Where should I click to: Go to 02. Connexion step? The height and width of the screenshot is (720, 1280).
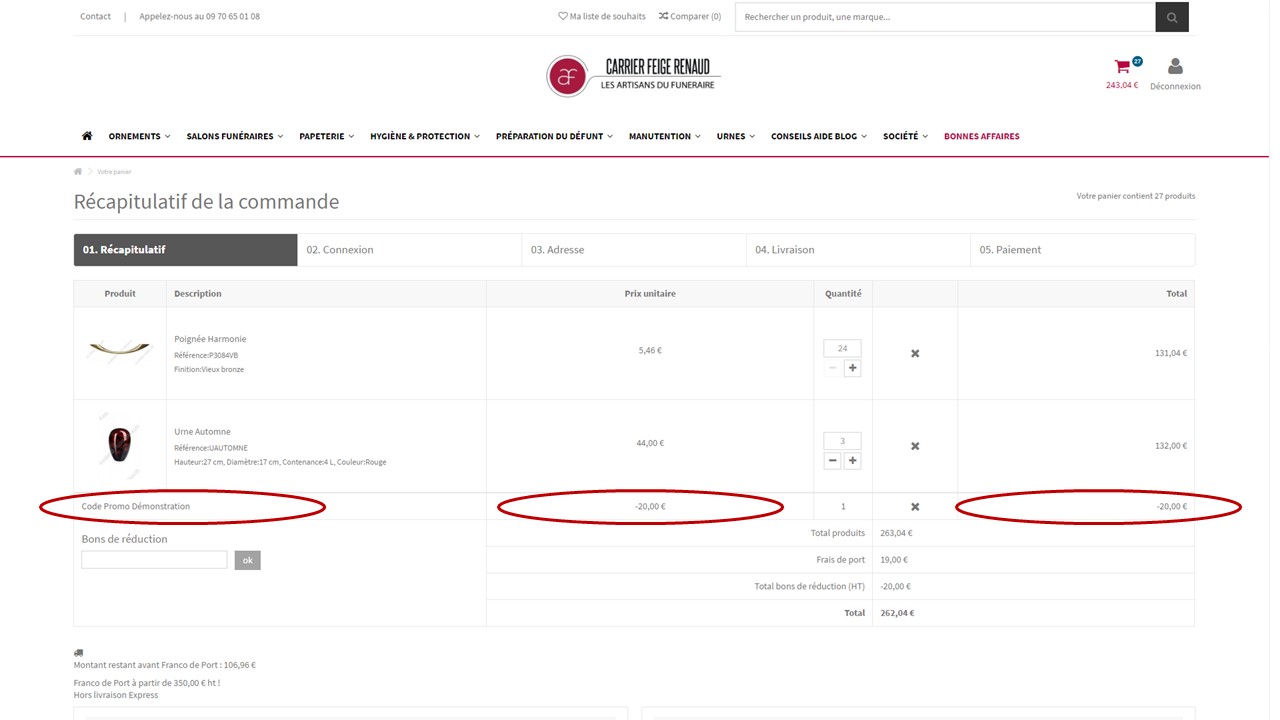click(410, 250)
